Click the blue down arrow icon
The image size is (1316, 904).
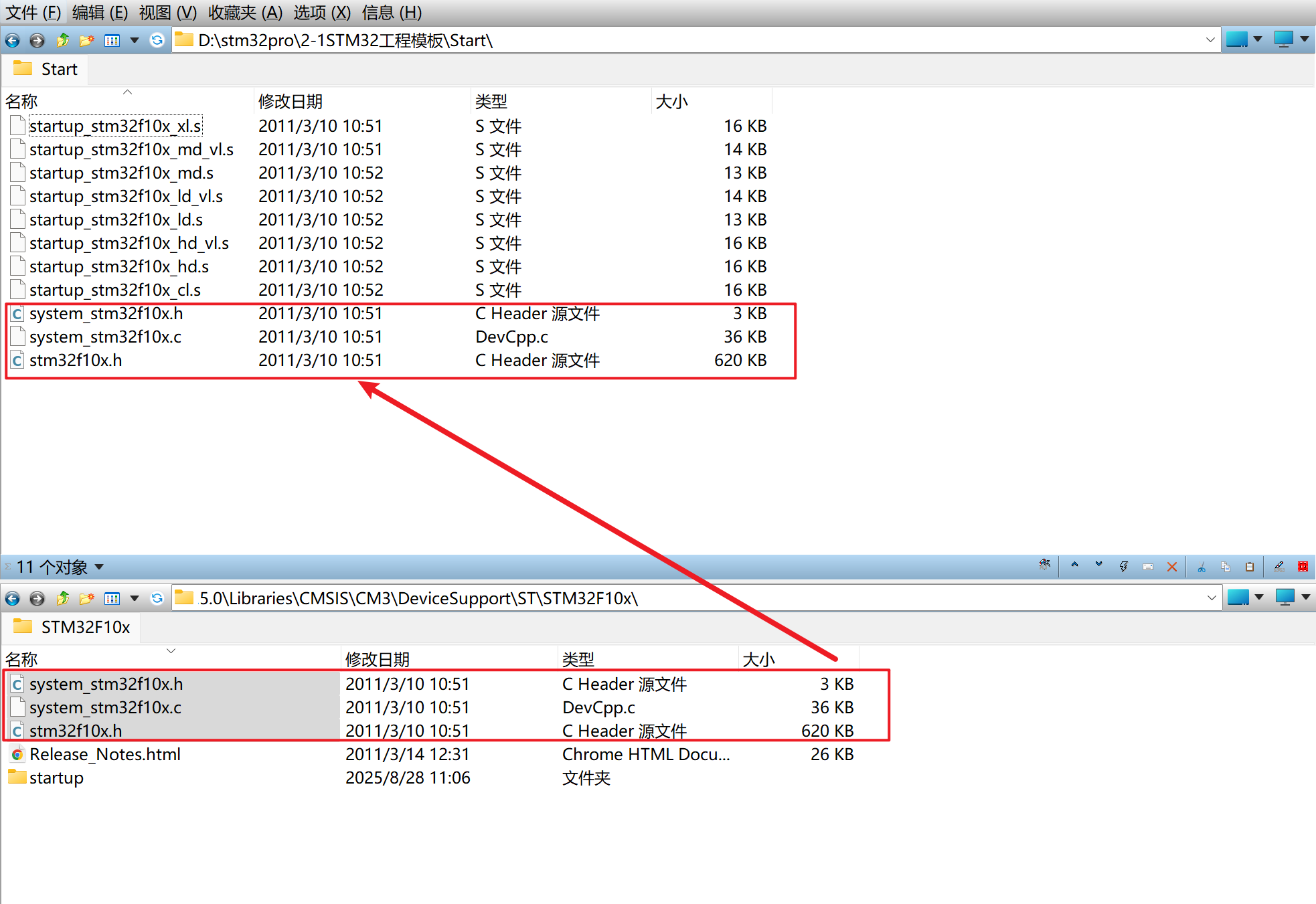pyautogui.click(x=1098, y=565)
